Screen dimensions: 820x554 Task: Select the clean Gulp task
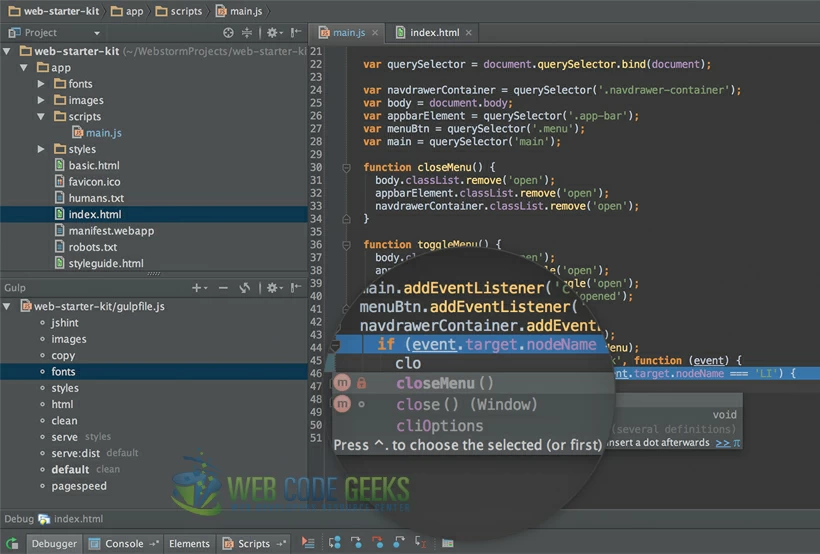(64, 421)
